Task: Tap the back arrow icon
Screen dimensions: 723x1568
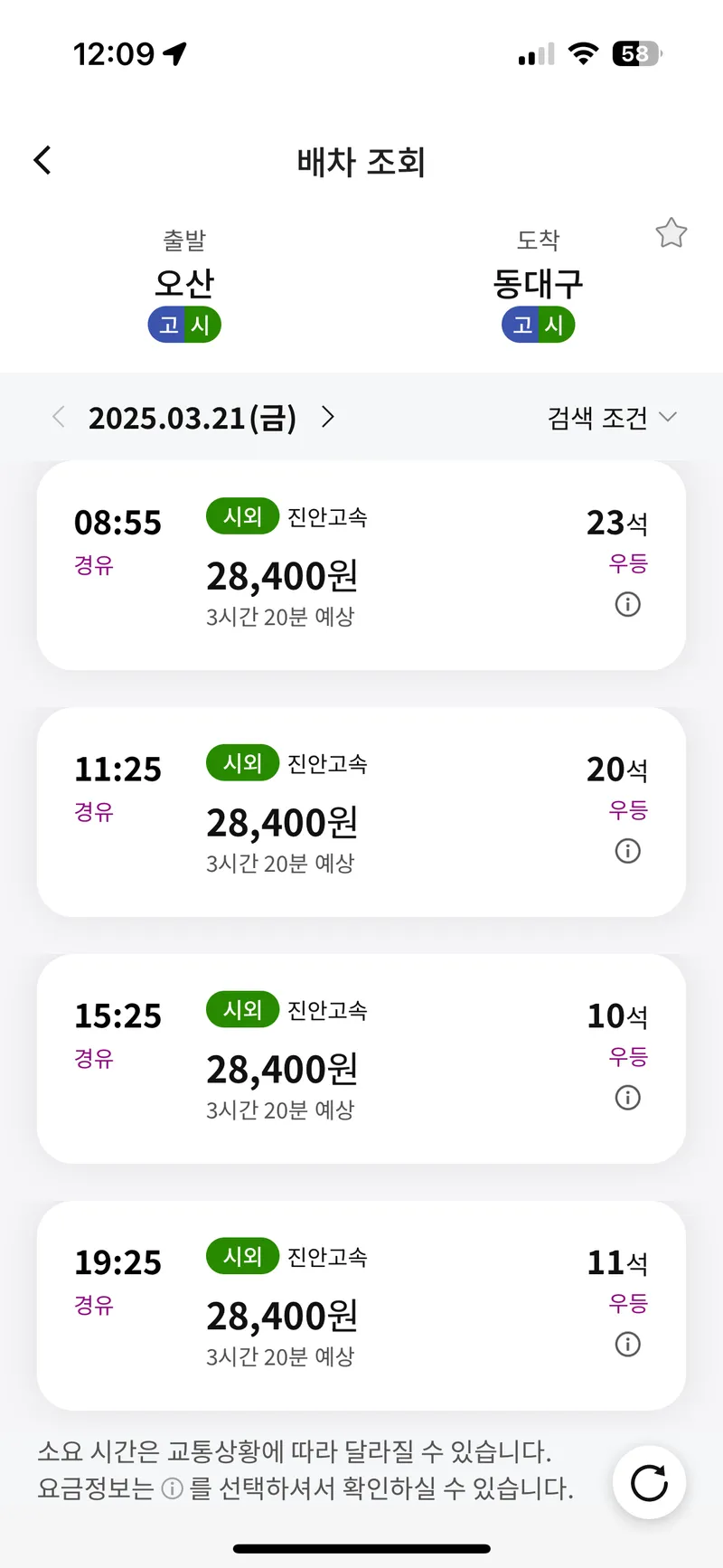Action: pyautogui.click(x=42, y=161)
